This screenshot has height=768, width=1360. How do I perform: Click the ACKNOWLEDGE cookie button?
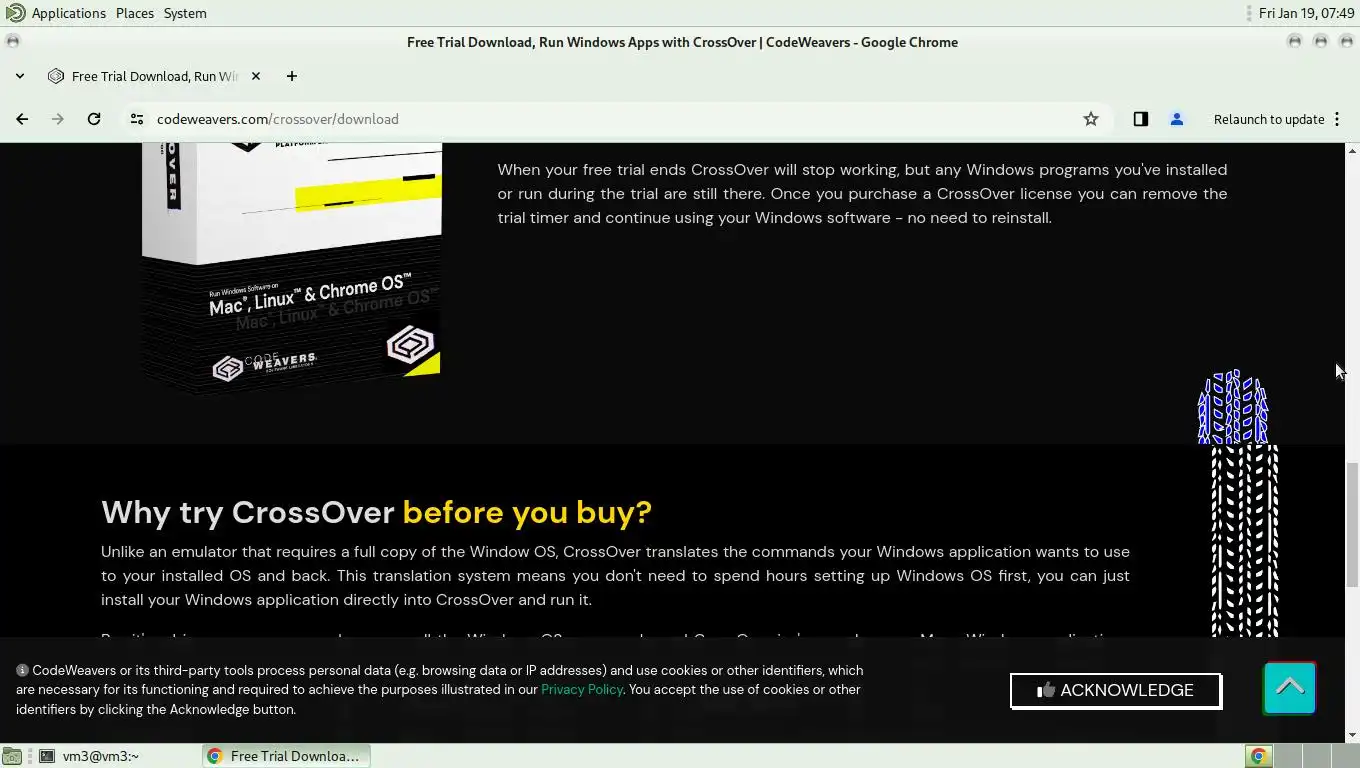click(x=1116, y=690)
